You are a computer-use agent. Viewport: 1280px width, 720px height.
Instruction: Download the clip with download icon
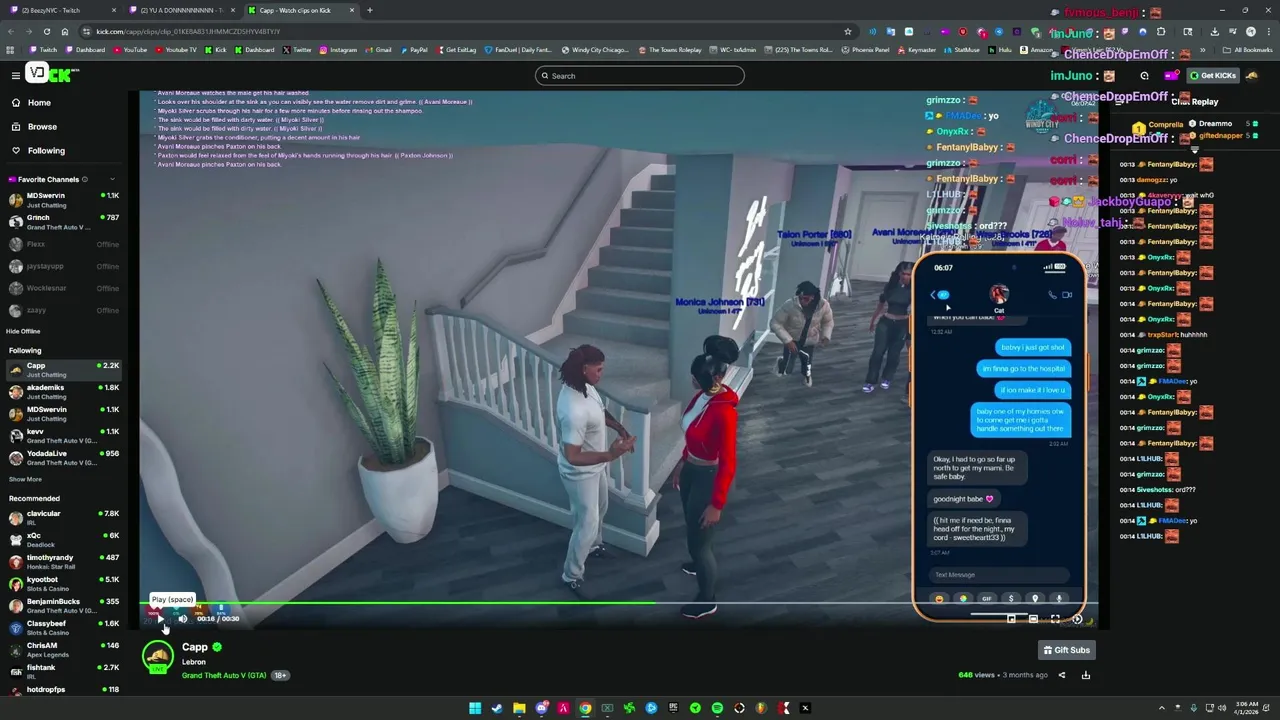1085,675
